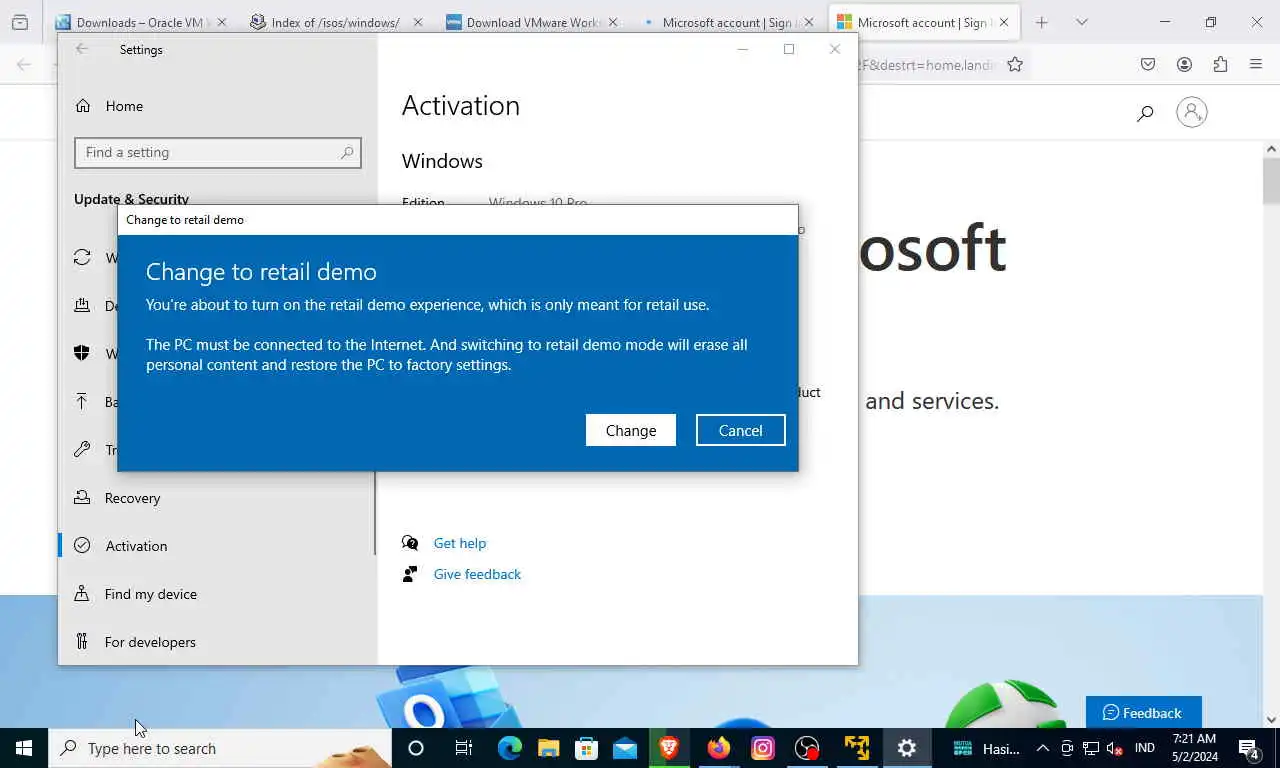Click magnifier icon in Find a setting

tap(347, 152)
